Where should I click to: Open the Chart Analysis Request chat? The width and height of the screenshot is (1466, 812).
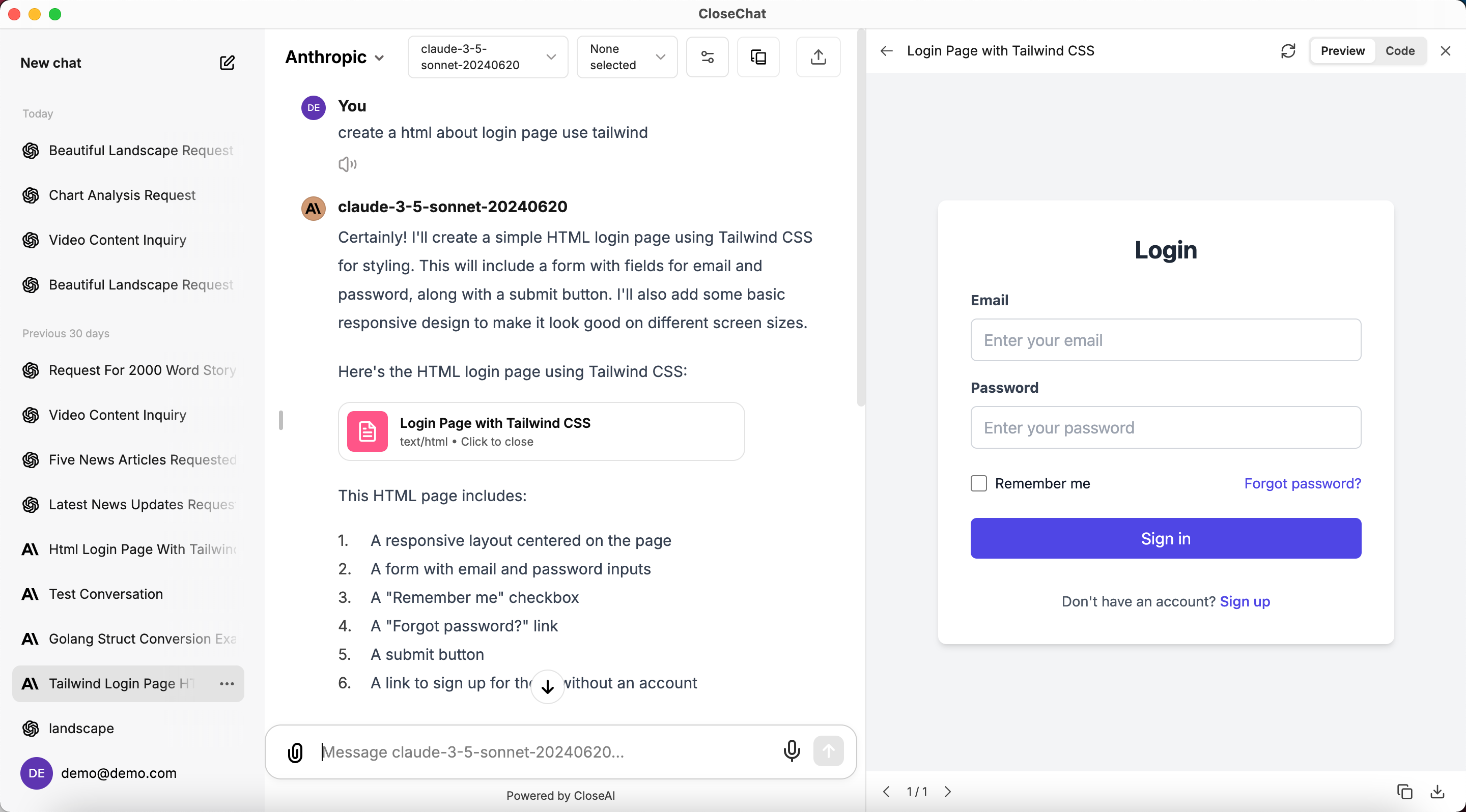tap(122, 195)
